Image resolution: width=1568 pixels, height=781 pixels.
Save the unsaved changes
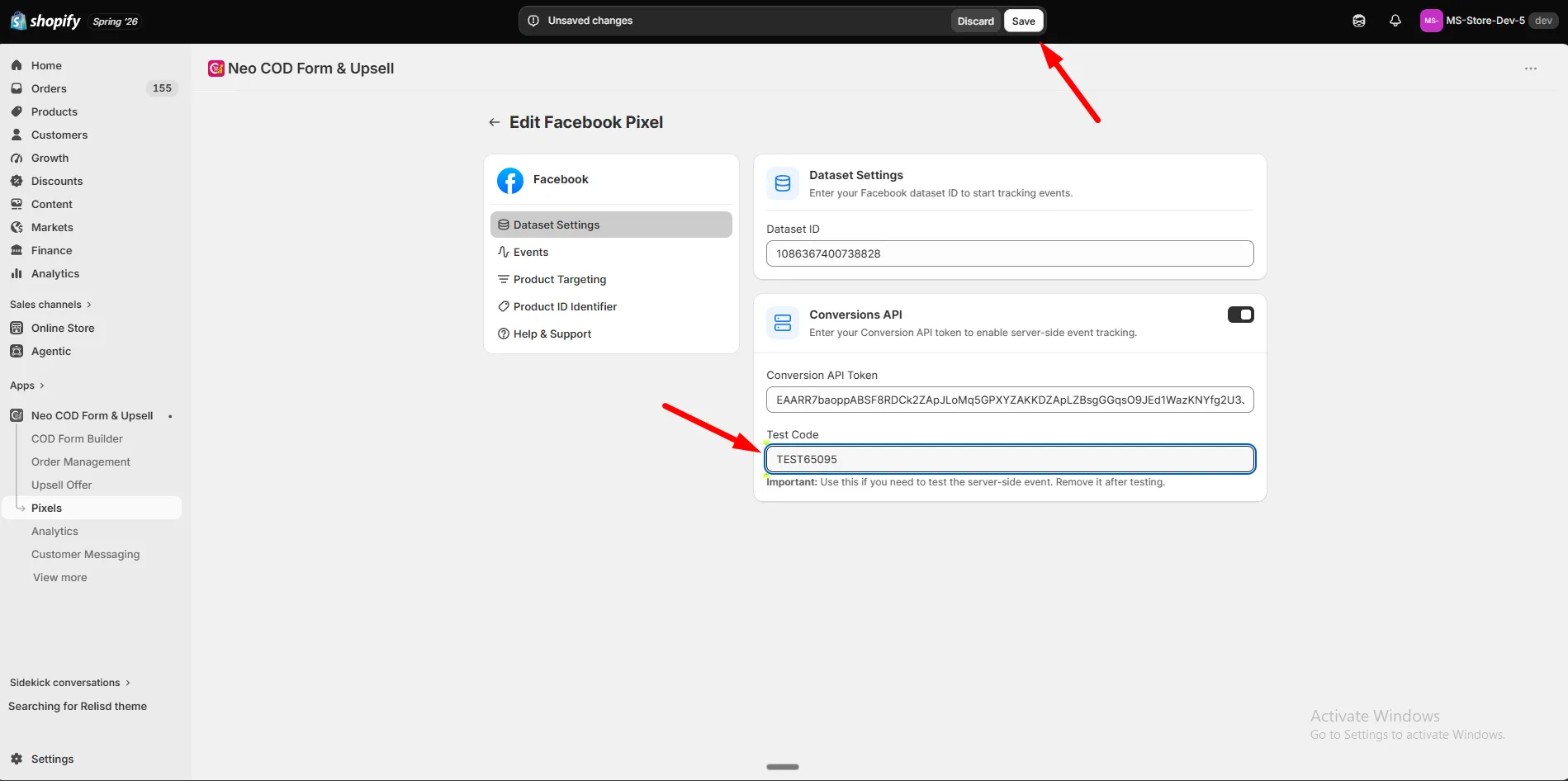point(1024,21)
